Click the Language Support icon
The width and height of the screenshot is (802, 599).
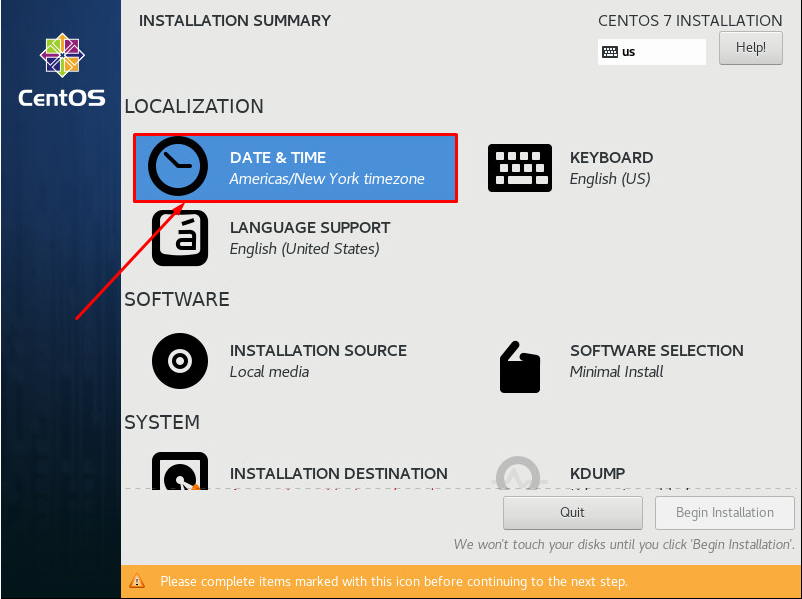pyautogui.click(x=180, y=238)
